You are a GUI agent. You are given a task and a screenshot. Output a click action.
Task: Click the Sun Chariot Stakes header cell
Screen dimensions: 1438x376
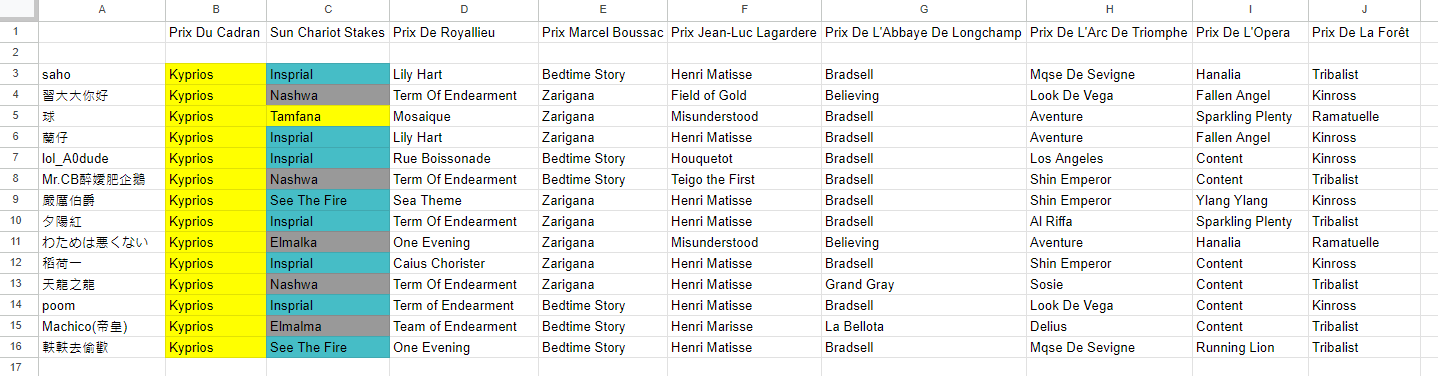(x=328, y=32)
